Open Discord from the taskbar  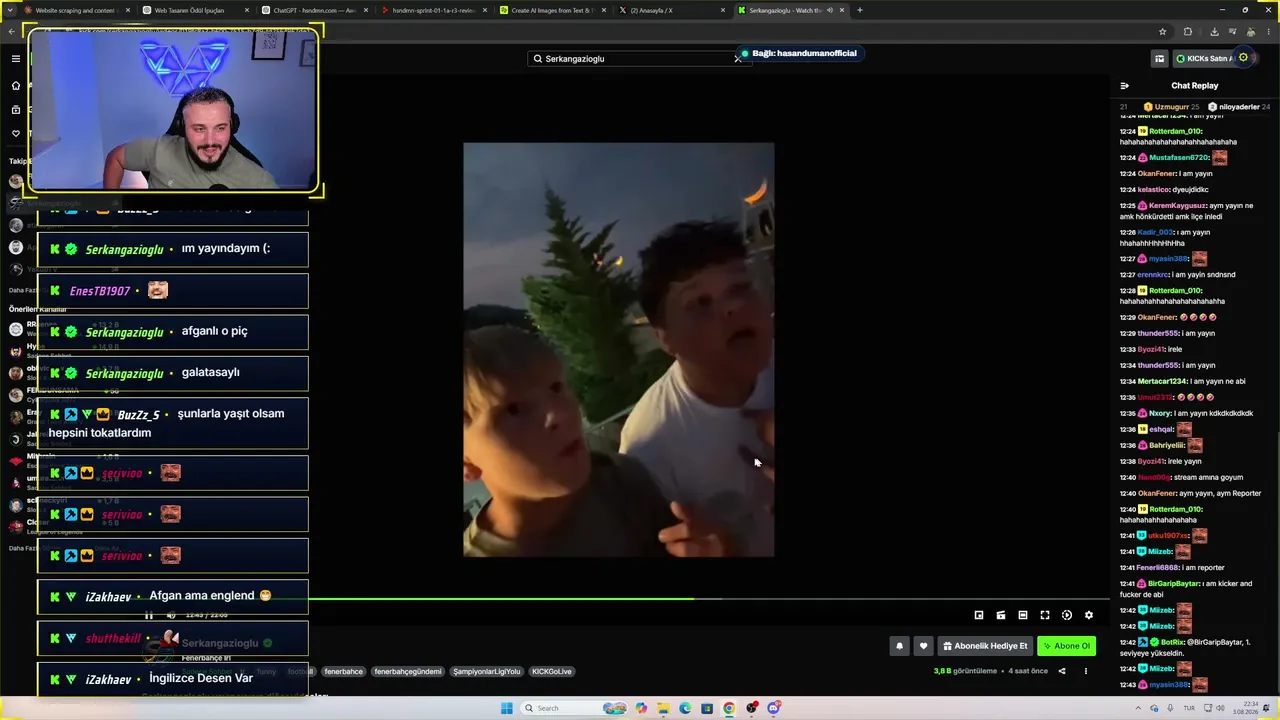(773, 708)
